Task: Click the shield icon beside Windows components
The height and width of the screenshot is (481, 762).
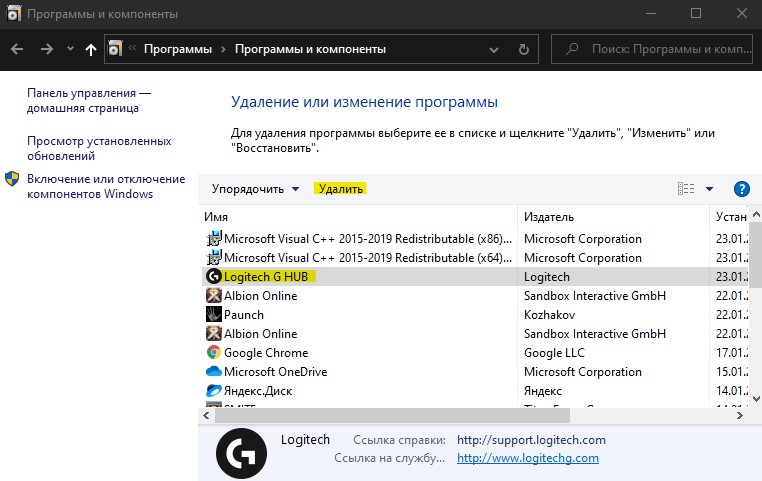Action: click(12, 178)
